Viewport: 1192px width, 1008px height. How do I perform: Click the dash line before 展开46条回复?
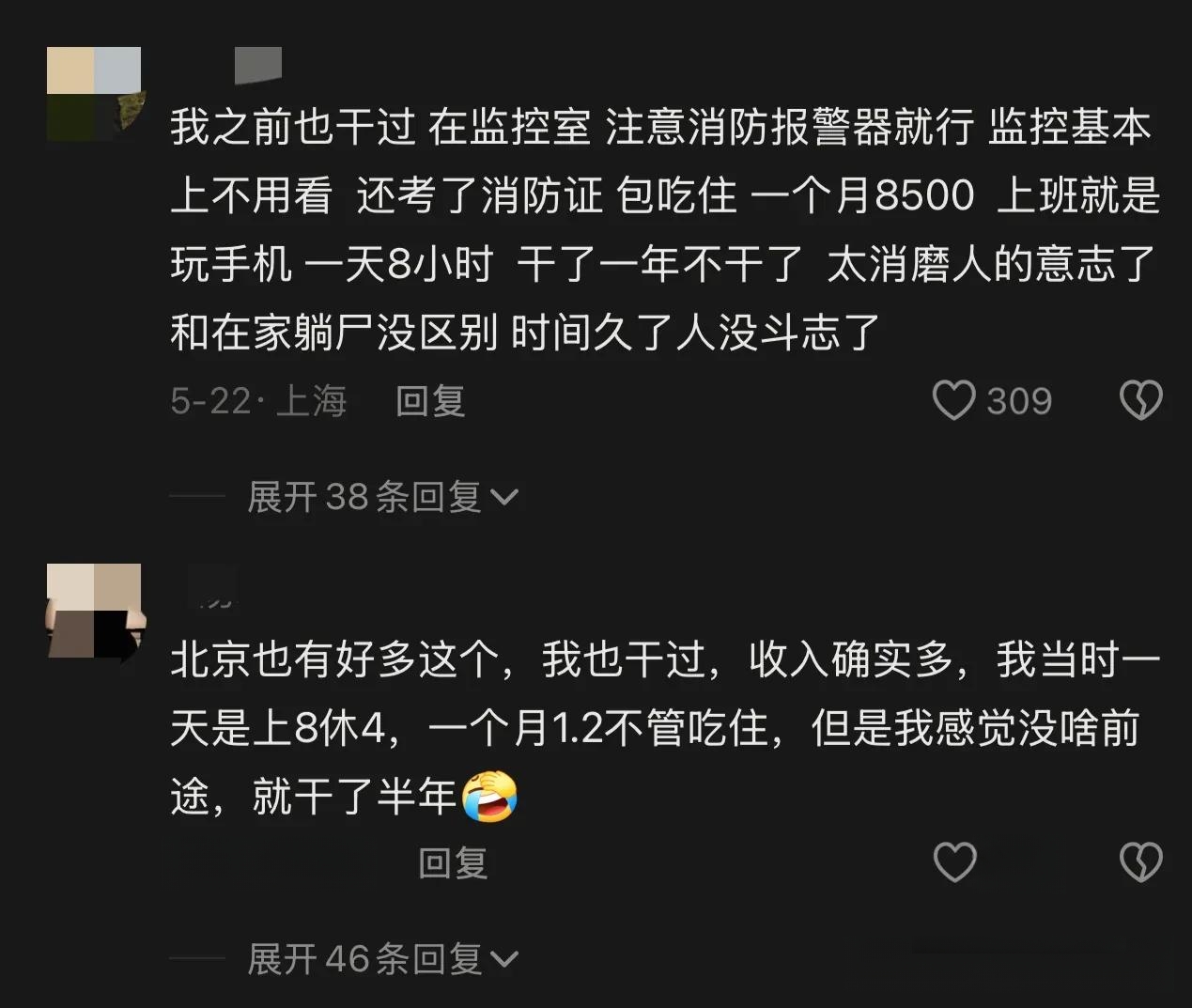(x=197, y=958)
